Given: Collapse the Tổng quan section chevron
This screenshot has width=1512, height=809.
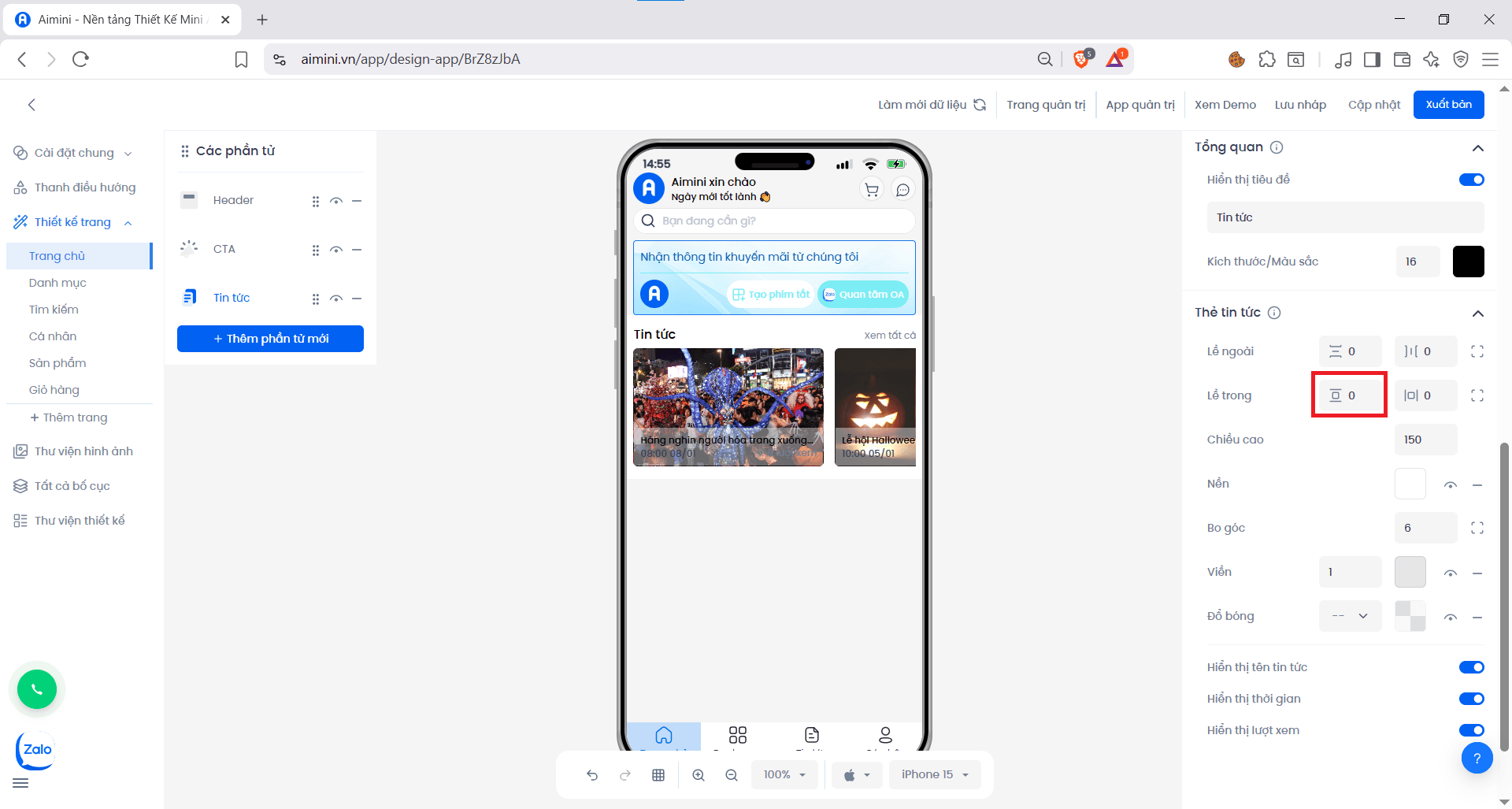Looking at the screenshot, I should pyautogui.click(x=1478, y=148).
